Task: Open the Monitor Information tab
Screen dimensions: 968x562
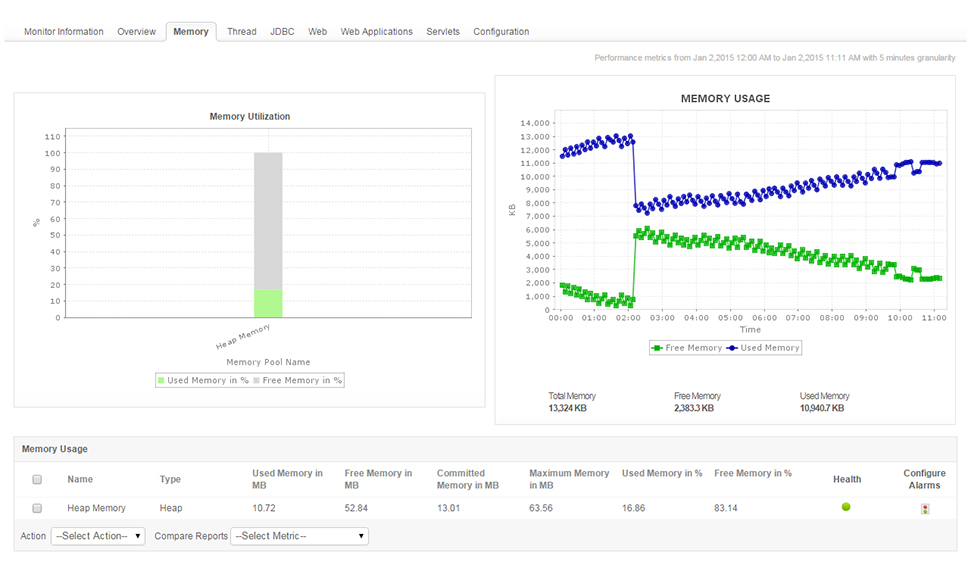Action: pos(64,31)
